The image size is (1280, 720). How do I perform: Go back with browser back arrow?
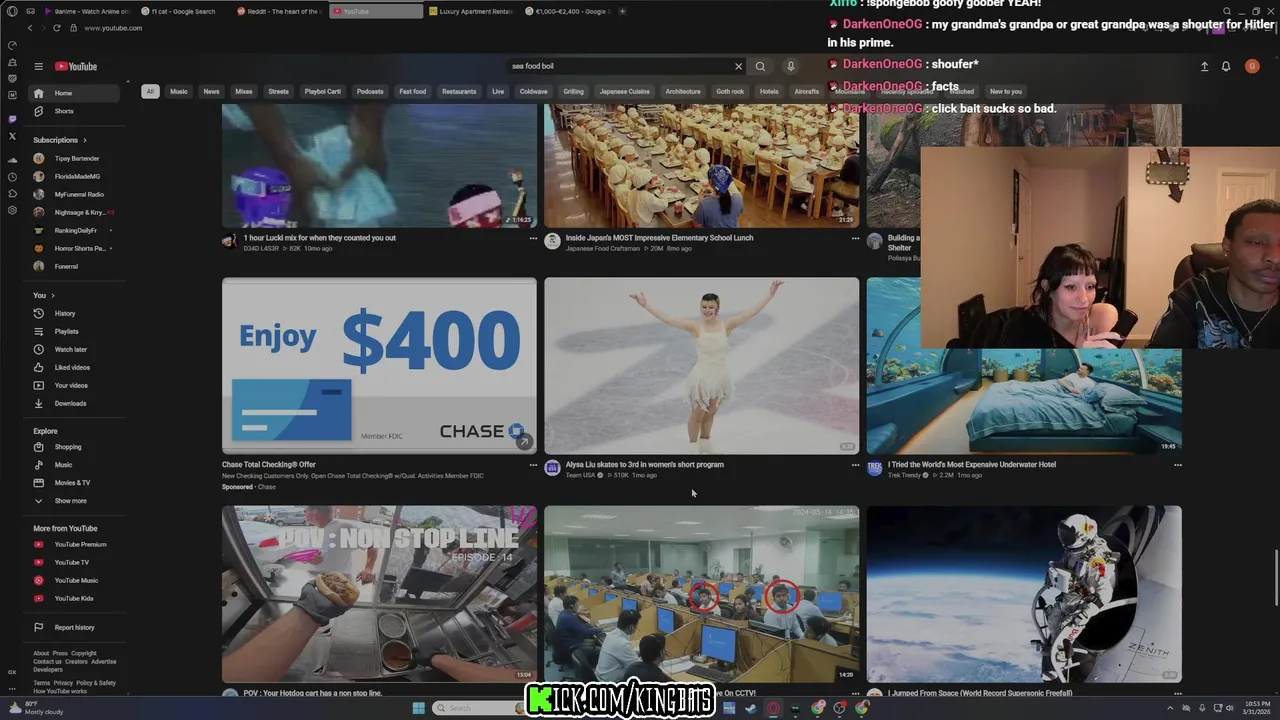tap(30, 28)
